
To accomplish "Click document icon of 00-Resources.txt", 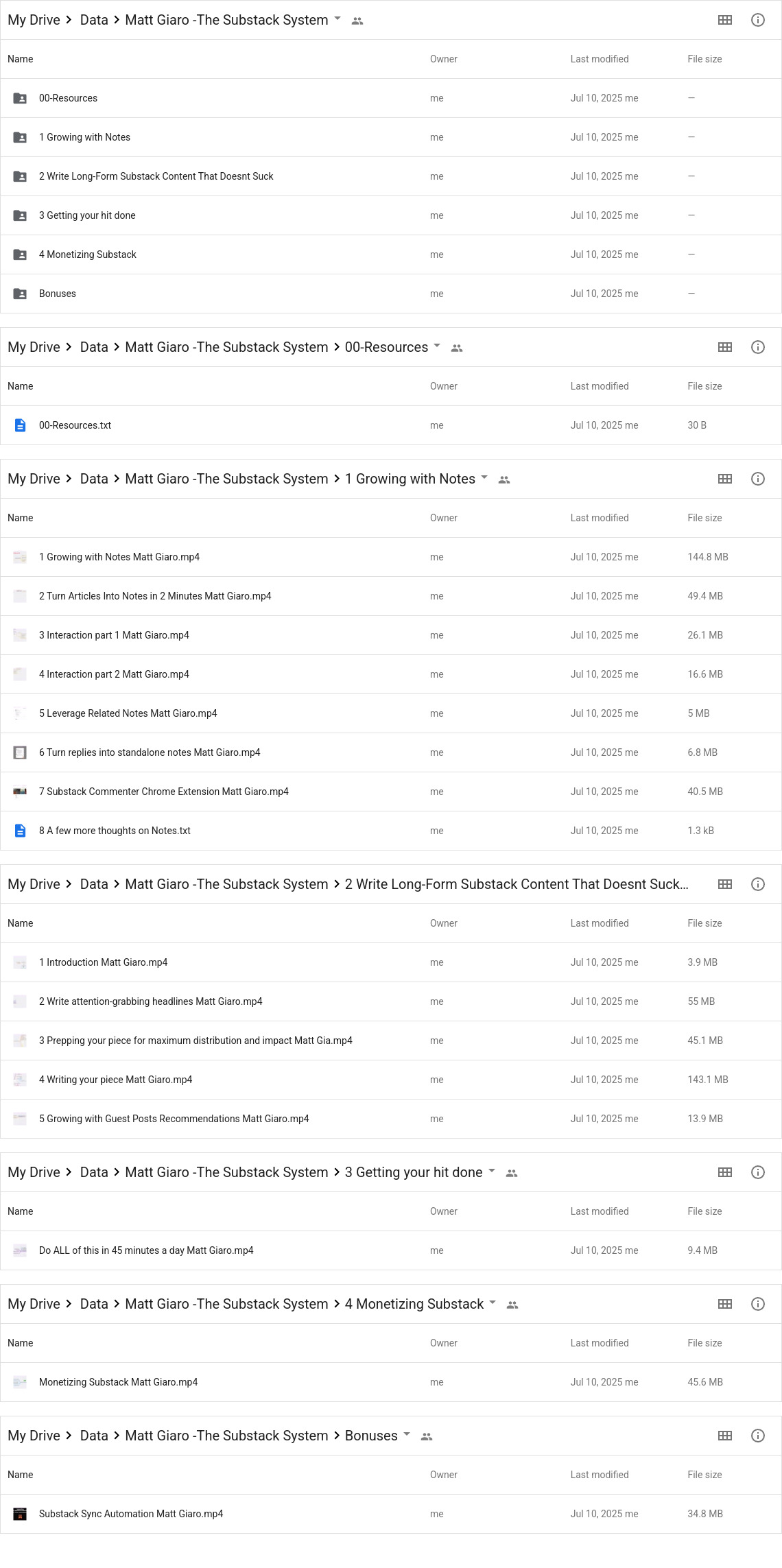I will tap(20, 425).
